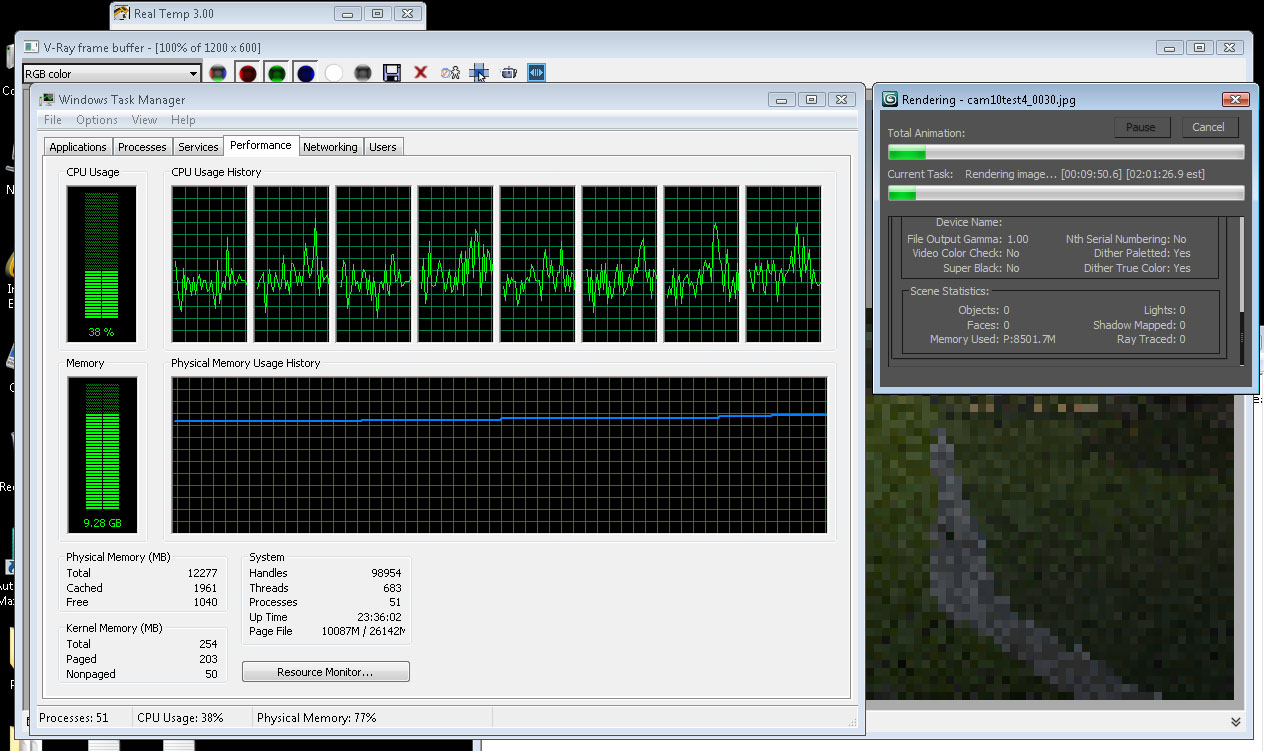This screenshot has width=1264, height=751.
Task: View the red channel in V-Ray buffer
Action: click(x=247, y=73)
